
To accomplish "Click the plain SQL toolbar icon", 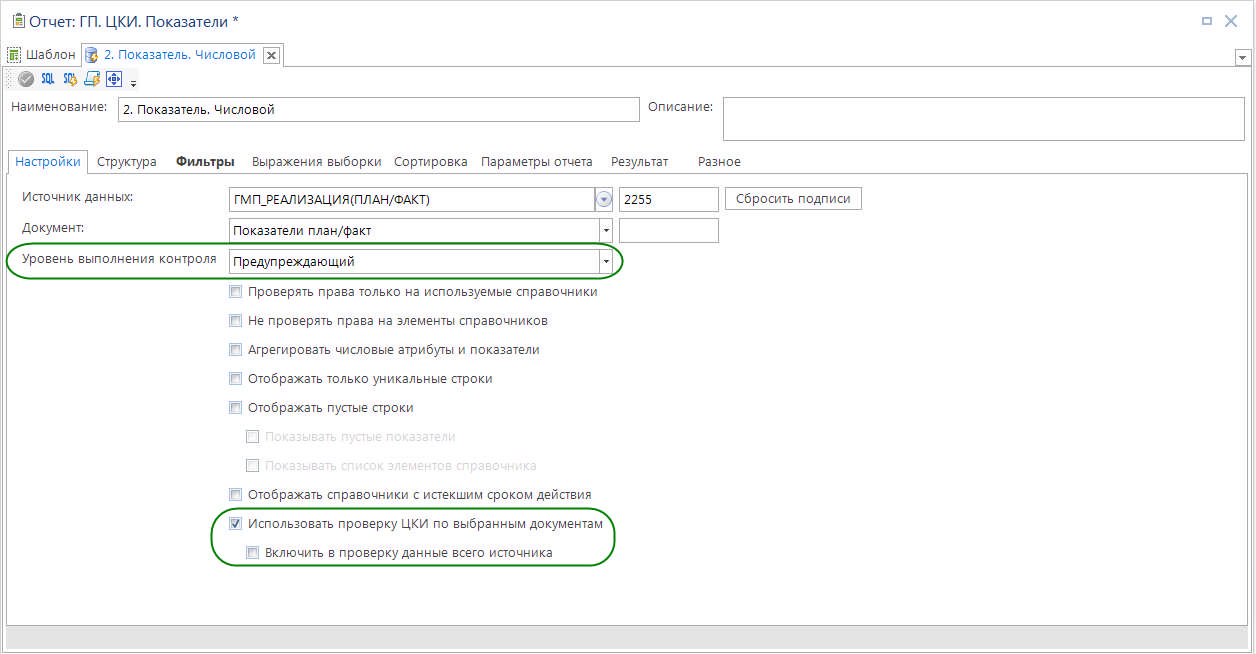I will click(x=48, y=79).
